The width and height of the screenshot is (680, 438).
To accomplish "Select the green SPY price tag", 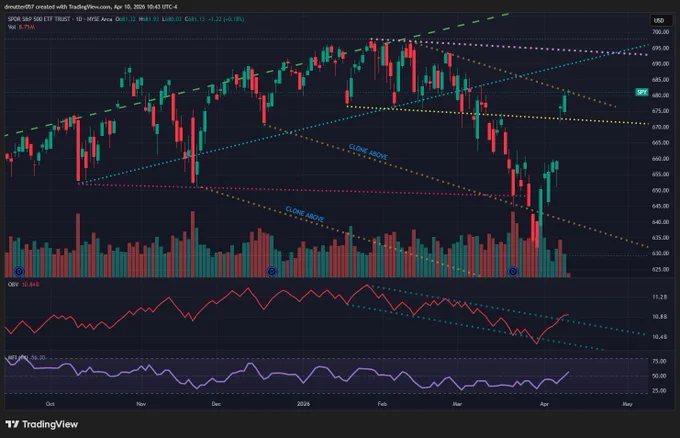I will tap(641, 92).
